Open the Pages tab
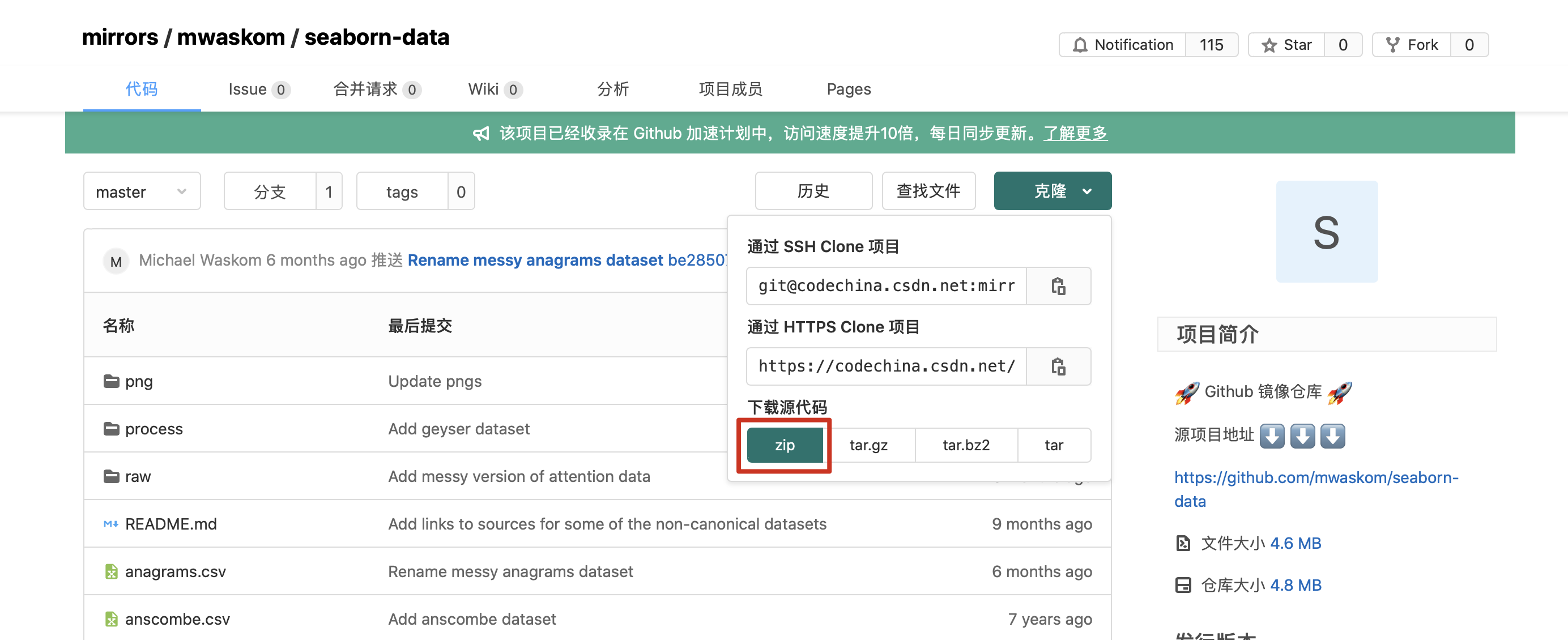Image resolution: width=1568 pixels, height=640 pixels. point(849,89)
